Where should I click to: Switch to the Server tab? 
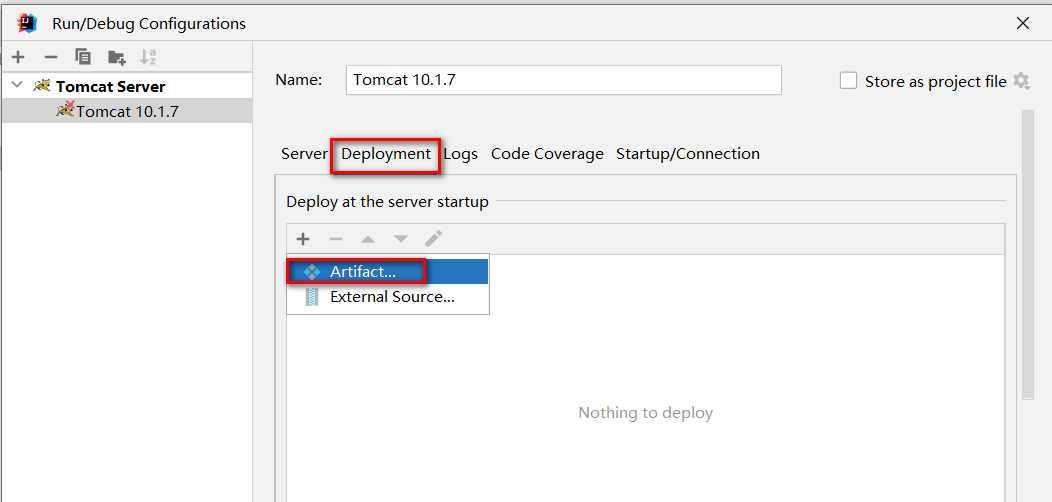tap(304, 154)
